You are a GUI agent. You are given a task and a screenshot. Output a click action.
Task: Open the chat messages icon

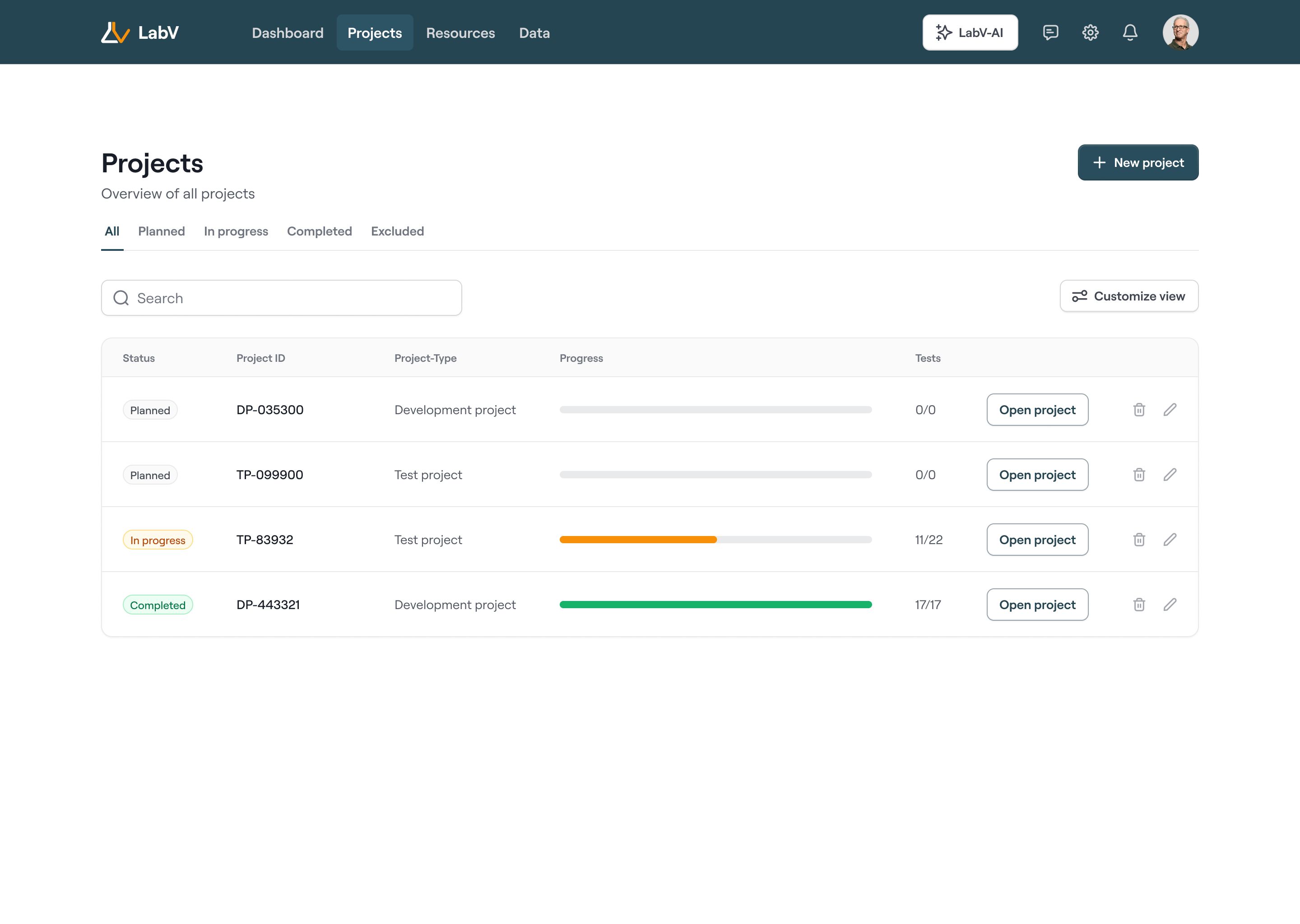pyautogui.click(x=1050, y=32)
